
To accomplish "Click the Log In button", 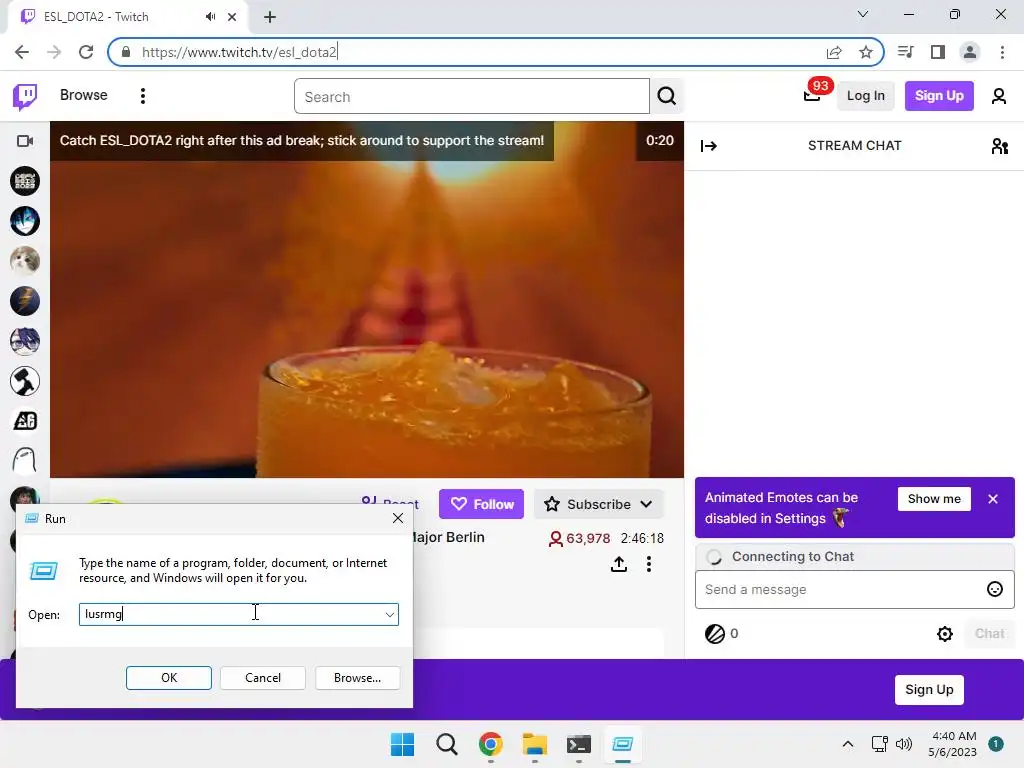I will [865, 96].
